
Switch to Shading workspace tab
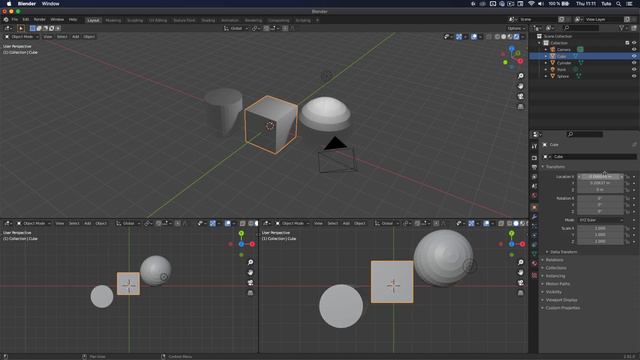point(208,20)
